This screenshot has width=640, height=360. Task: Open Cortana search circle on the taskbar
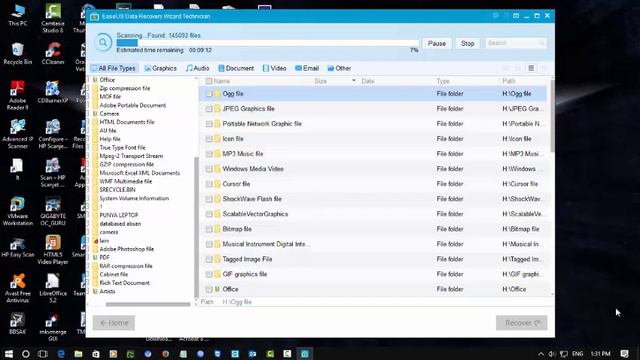click(26, 353)
